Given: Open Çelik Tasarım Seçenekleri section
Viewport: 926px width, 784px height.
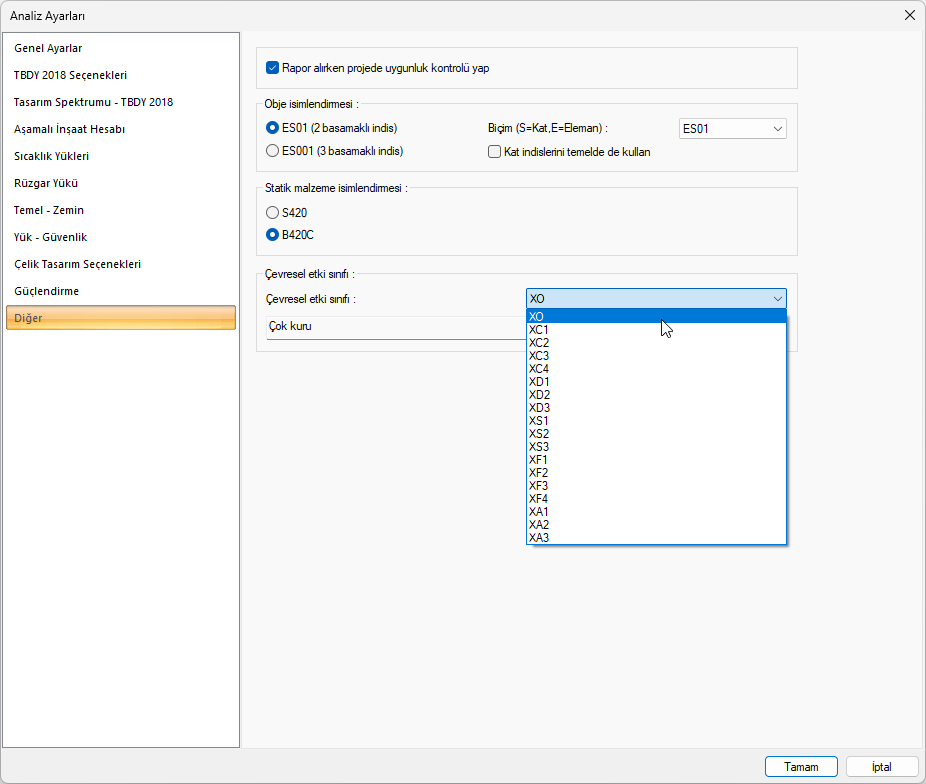Looking at the screenshot, I should coord(77,264).
